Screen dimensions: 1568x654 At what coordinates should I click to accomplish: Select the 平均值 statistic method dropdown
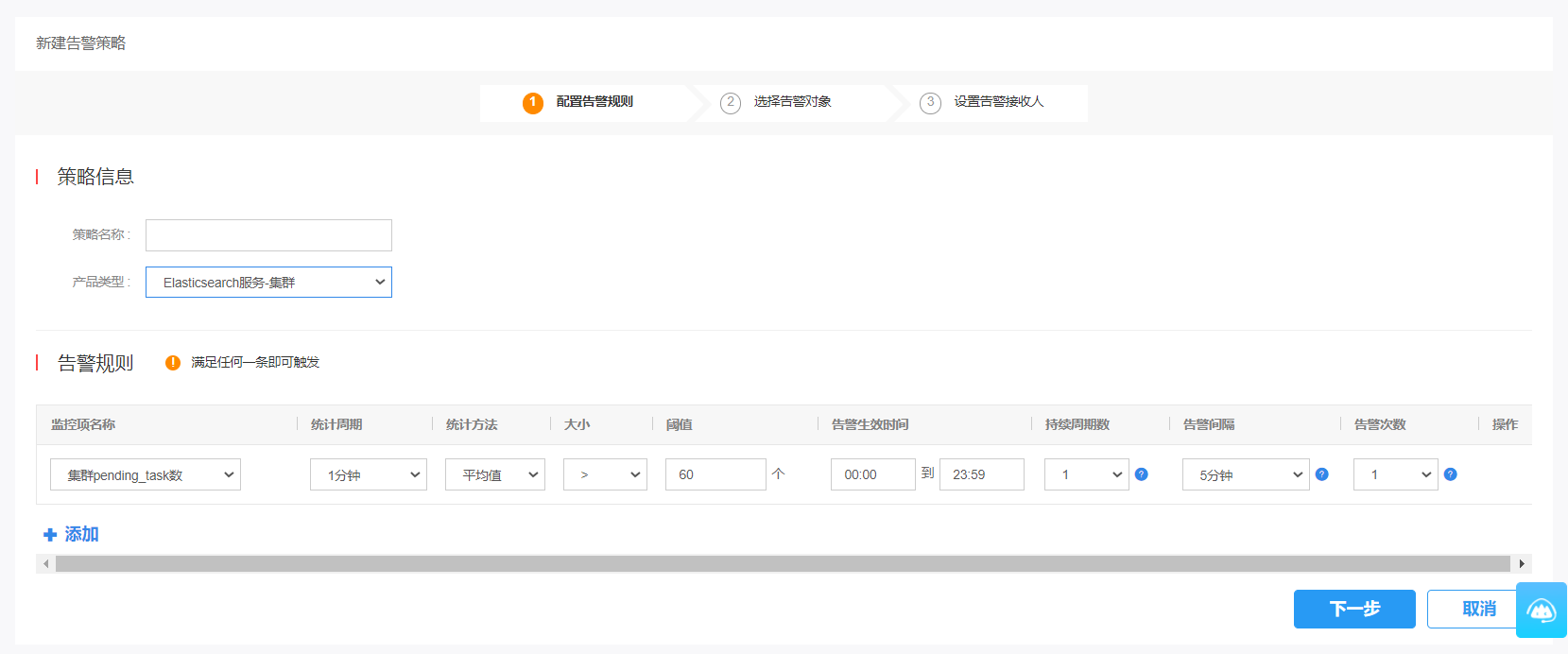click(495, 474)
